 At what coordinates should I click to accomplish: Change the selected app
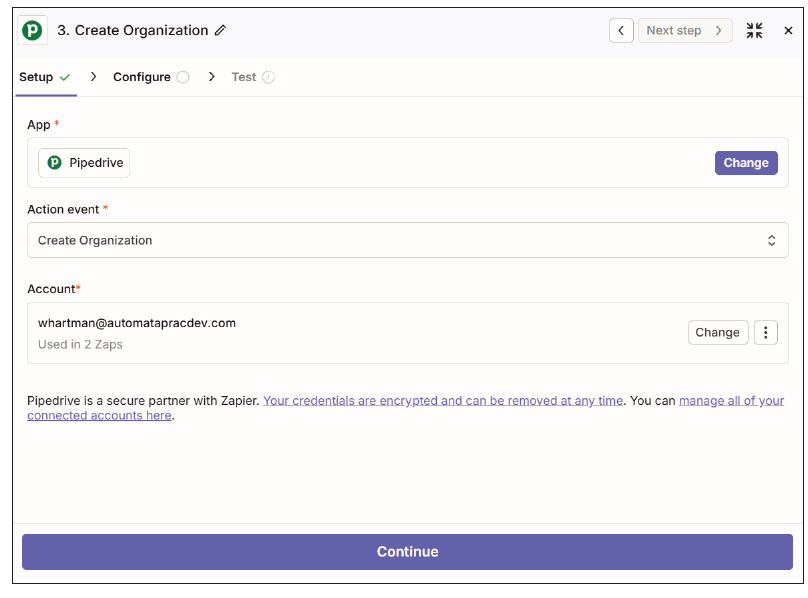pos(746,163)
